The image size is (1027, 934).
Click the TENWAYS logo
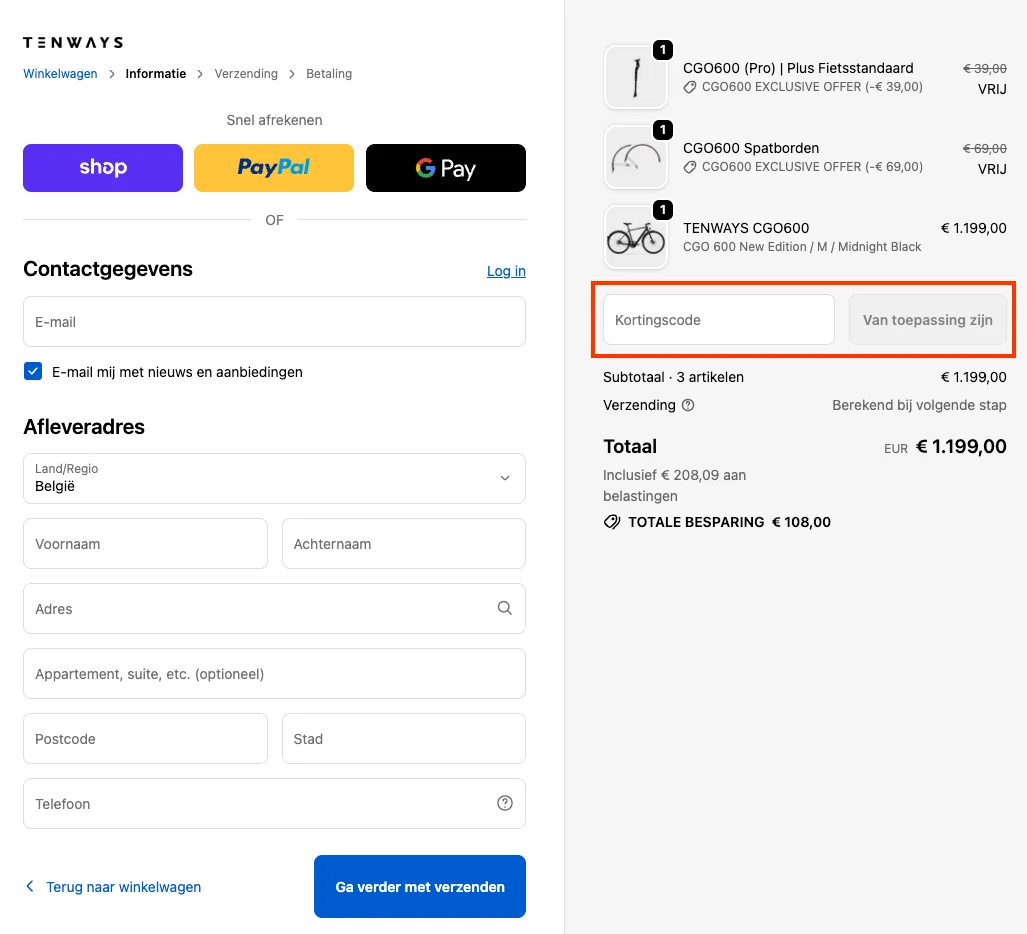pos(73,43)
